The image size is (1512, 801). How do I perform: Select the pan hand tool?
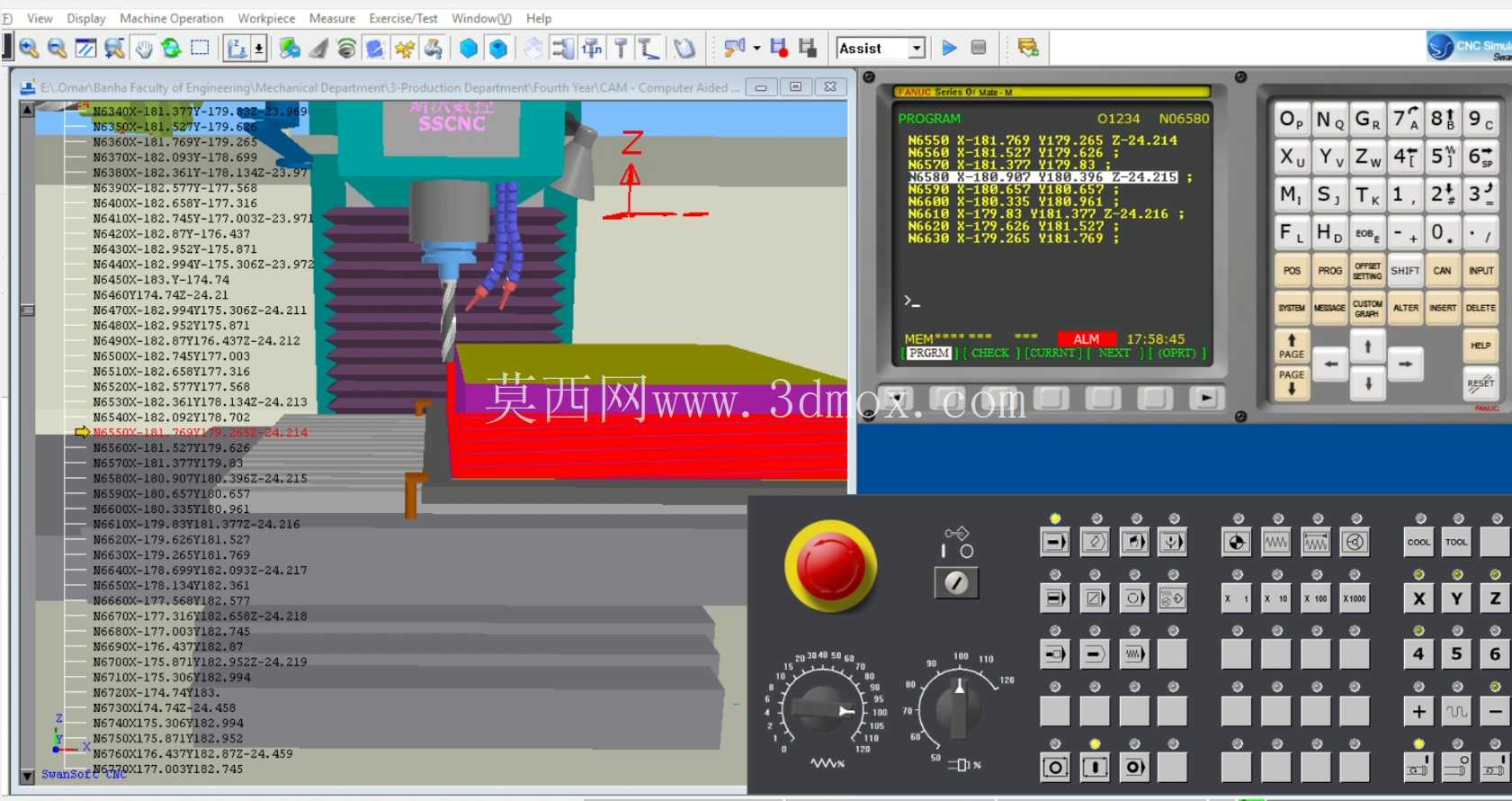pos(143,49)
